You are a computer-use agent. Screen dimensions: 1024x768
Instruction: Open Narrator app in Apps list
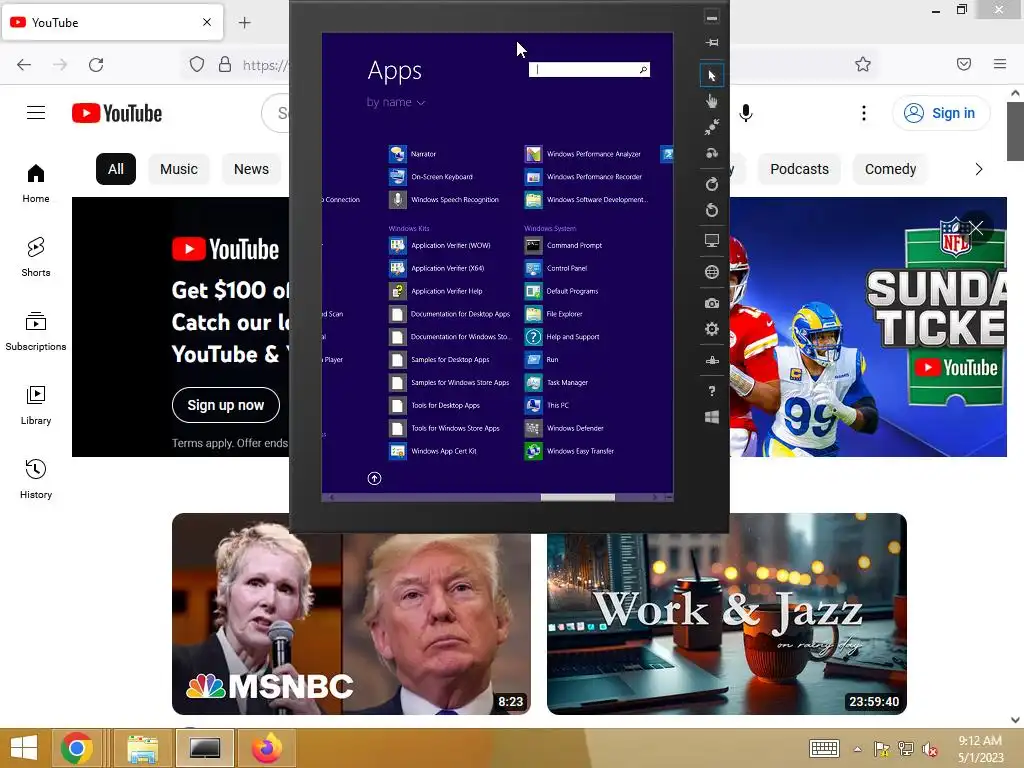pos(413,154)
